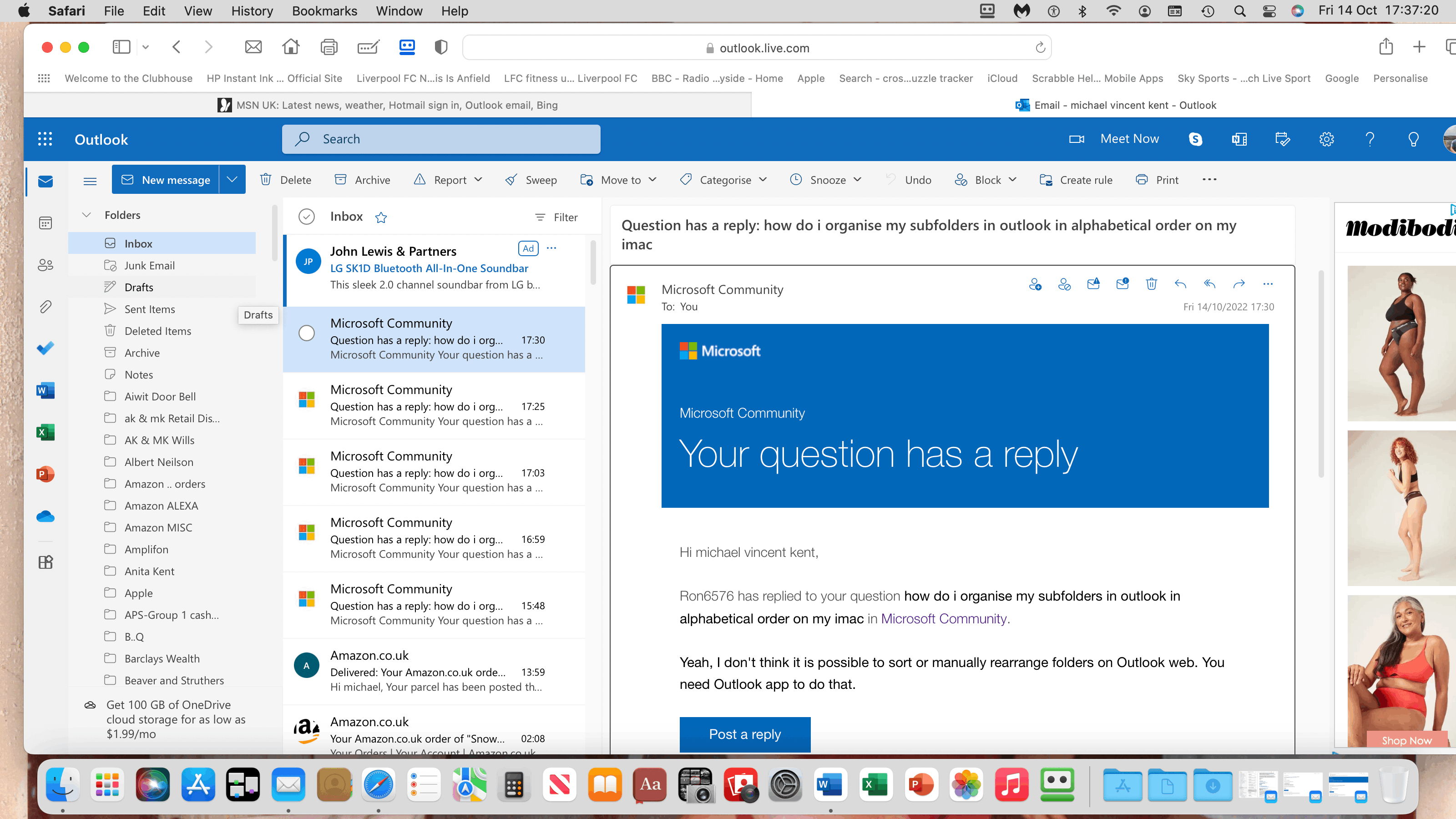
Task: Delete message via reading pane bin icon
Action: pyautogui.click(x=1151, y=284)
